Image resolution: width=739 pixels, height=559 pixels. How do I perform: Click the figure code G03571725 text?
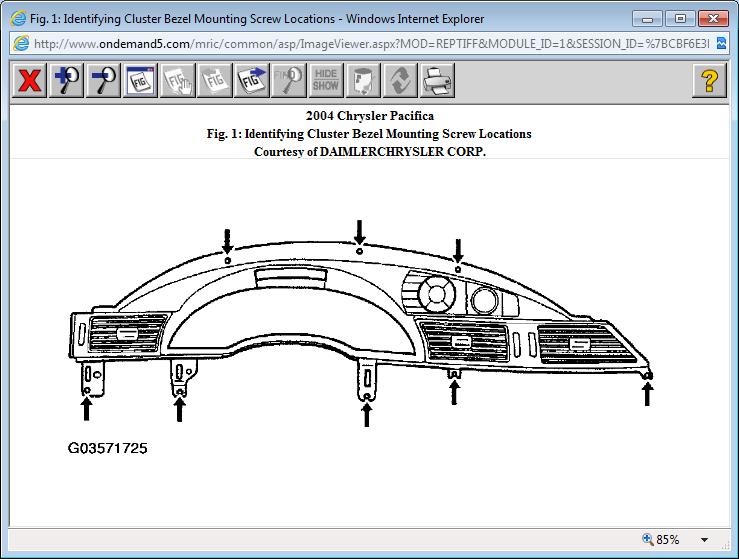(x=107, y=448)
